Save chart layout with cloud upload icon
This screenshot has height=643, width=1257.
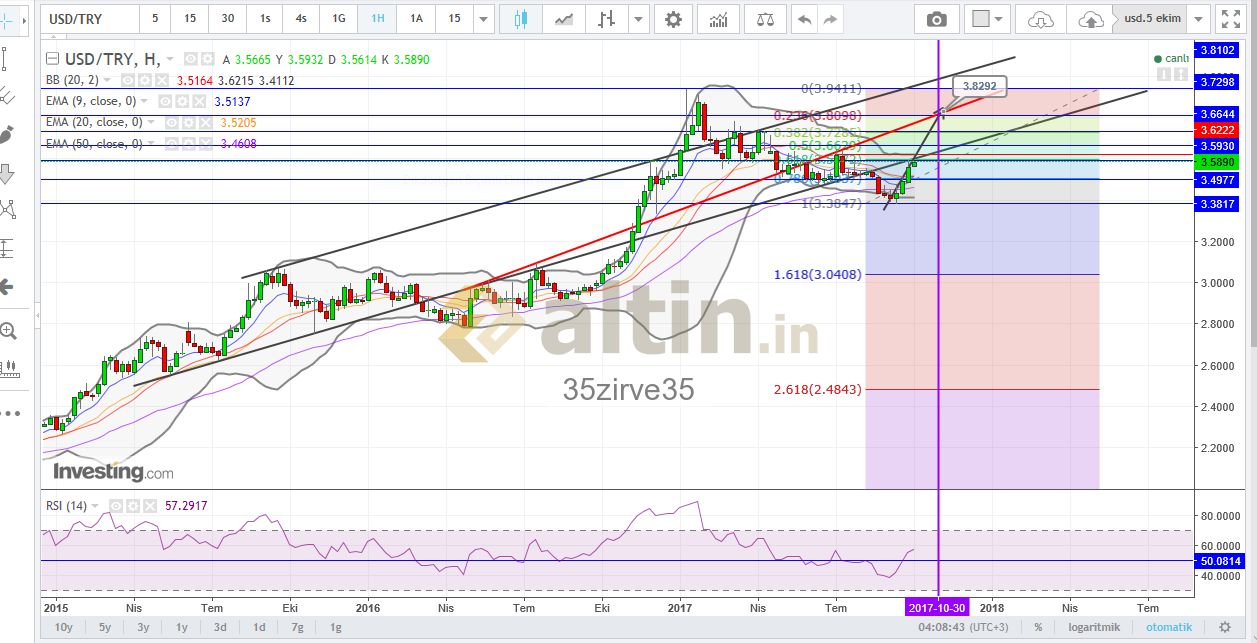click(x=1092, y=19)
